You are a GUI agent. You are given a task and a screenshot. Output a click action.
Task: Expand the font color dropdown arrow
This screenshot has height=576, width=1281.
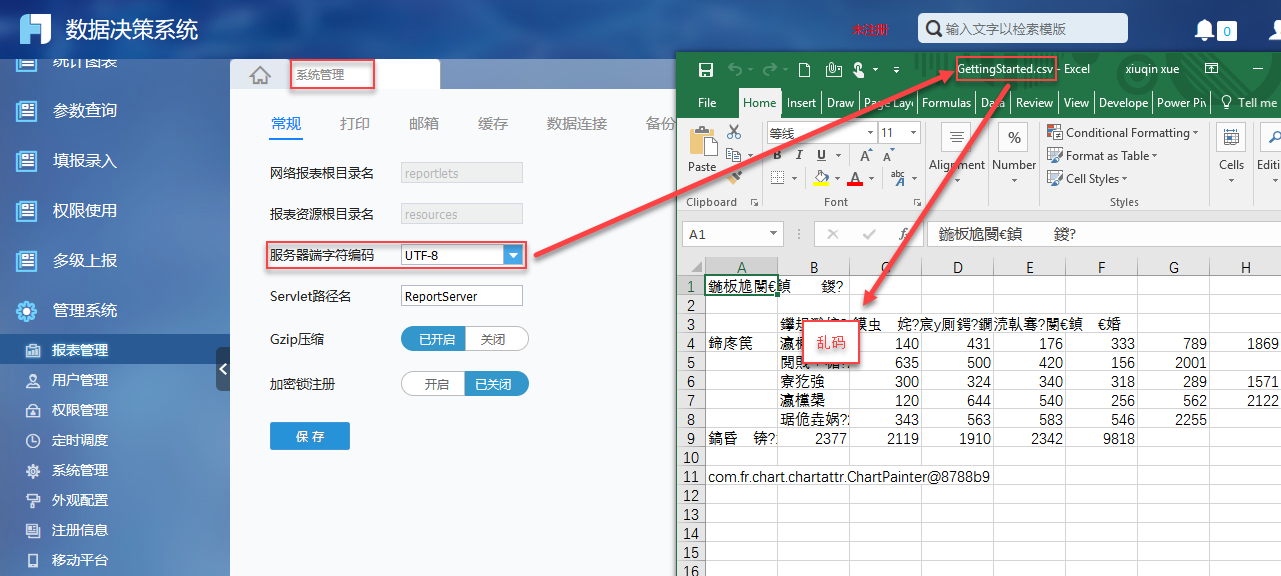tap(869, 179)
